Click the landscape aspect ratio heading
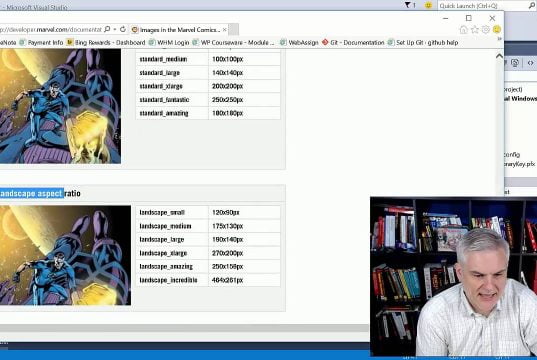The image size is (537, 360). tap(40, 194)
